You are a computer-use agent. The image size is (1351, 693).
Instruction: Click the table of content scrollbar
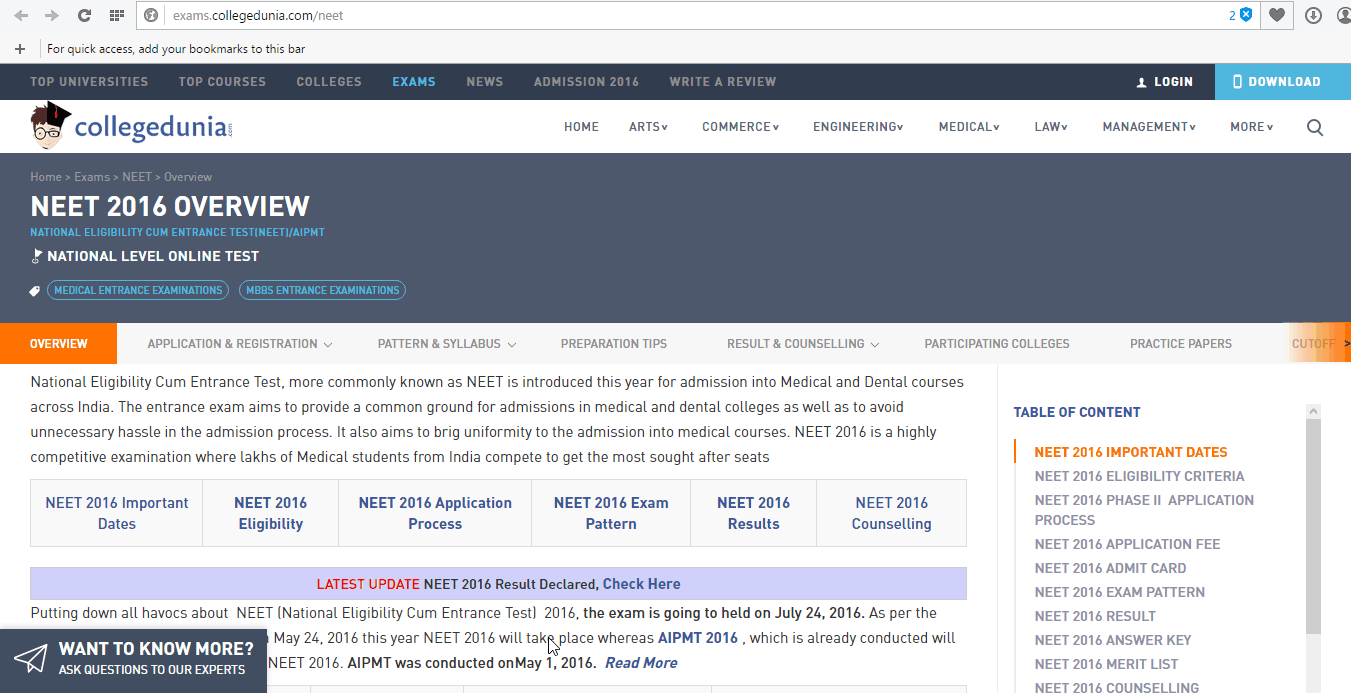click(1314, 526)
